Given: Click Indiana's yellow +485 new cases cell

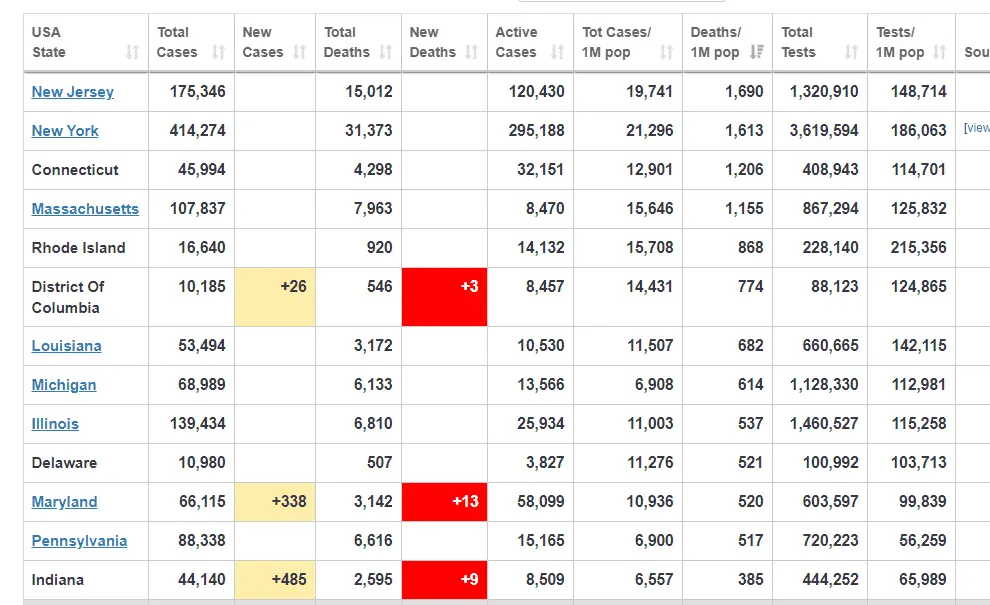Looking at the screenshot, I should pos(275,580).
